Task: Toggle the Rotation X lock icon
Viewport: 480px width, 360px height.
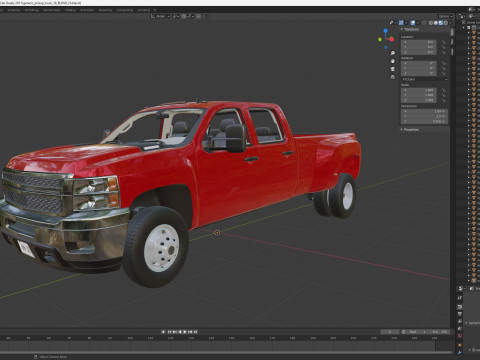Action: pos(444,63)
